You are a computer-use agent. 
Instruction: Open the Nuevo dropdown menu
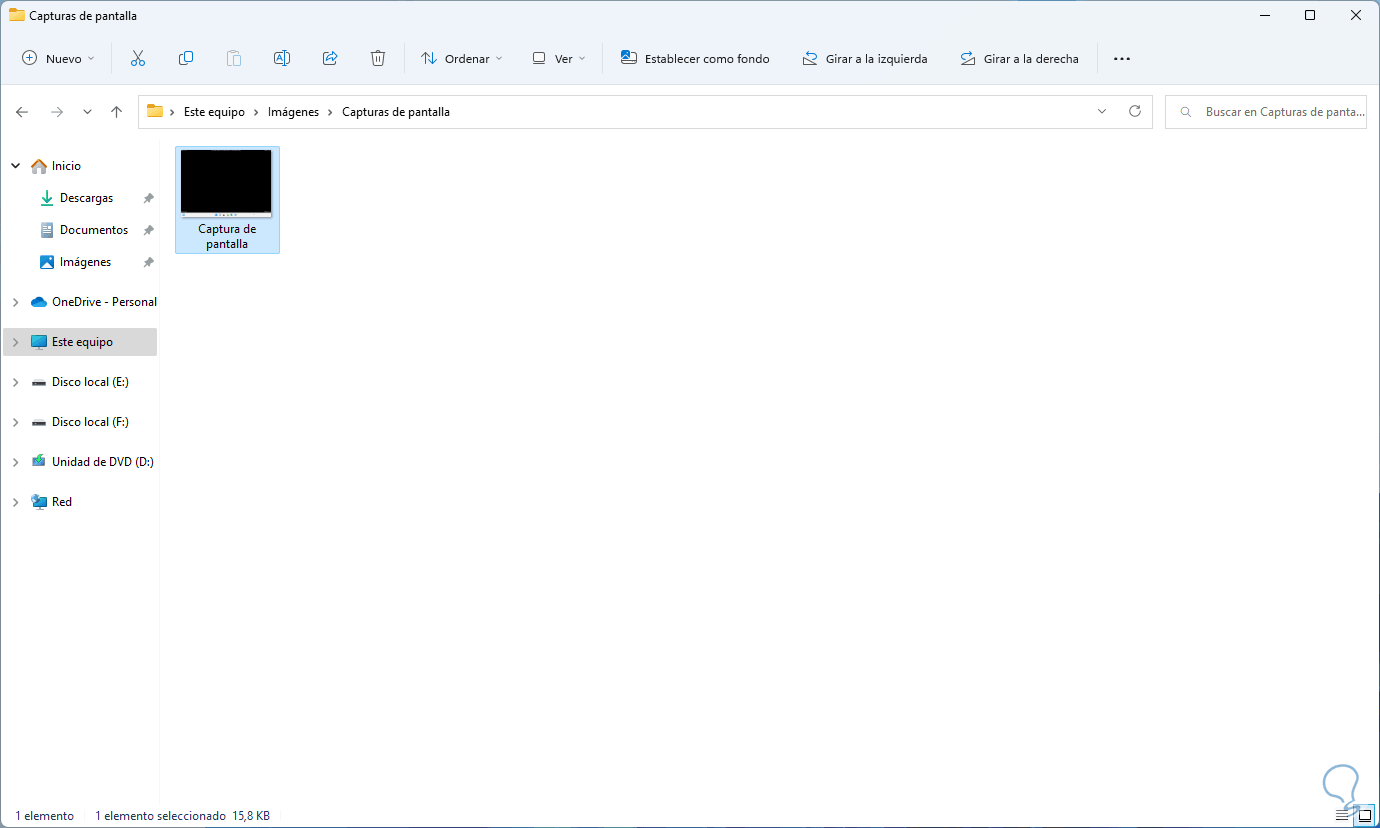click(59, 59)
